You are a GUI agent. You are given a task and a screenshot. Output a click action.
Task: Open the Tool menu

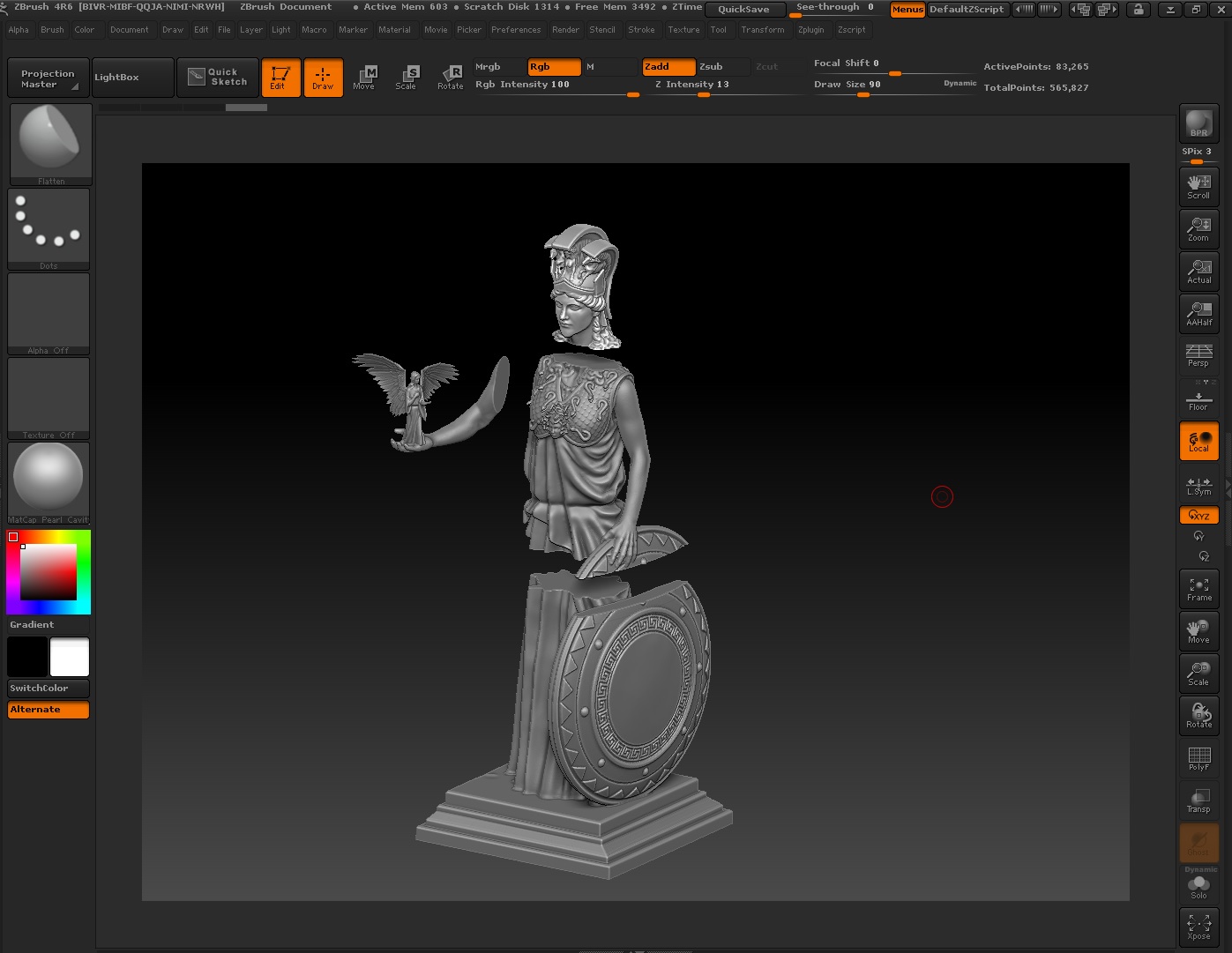point(719,29)
